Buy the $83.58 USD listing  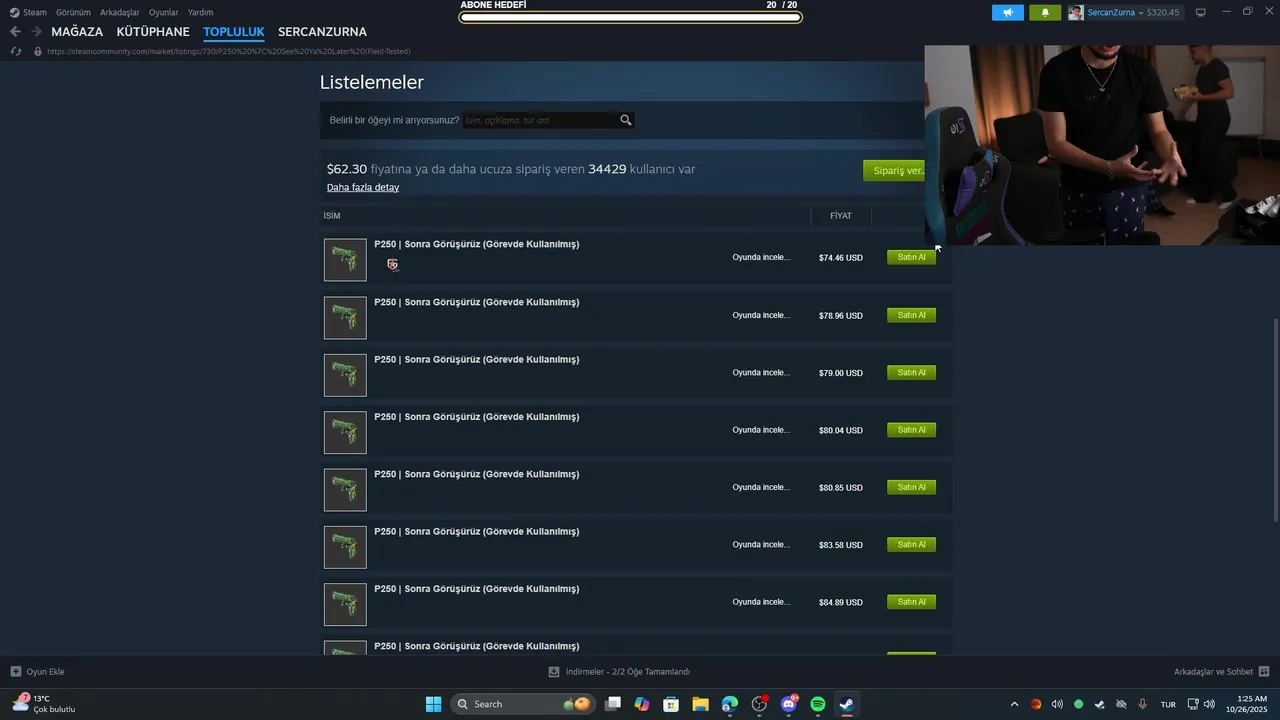pos(911,544)
